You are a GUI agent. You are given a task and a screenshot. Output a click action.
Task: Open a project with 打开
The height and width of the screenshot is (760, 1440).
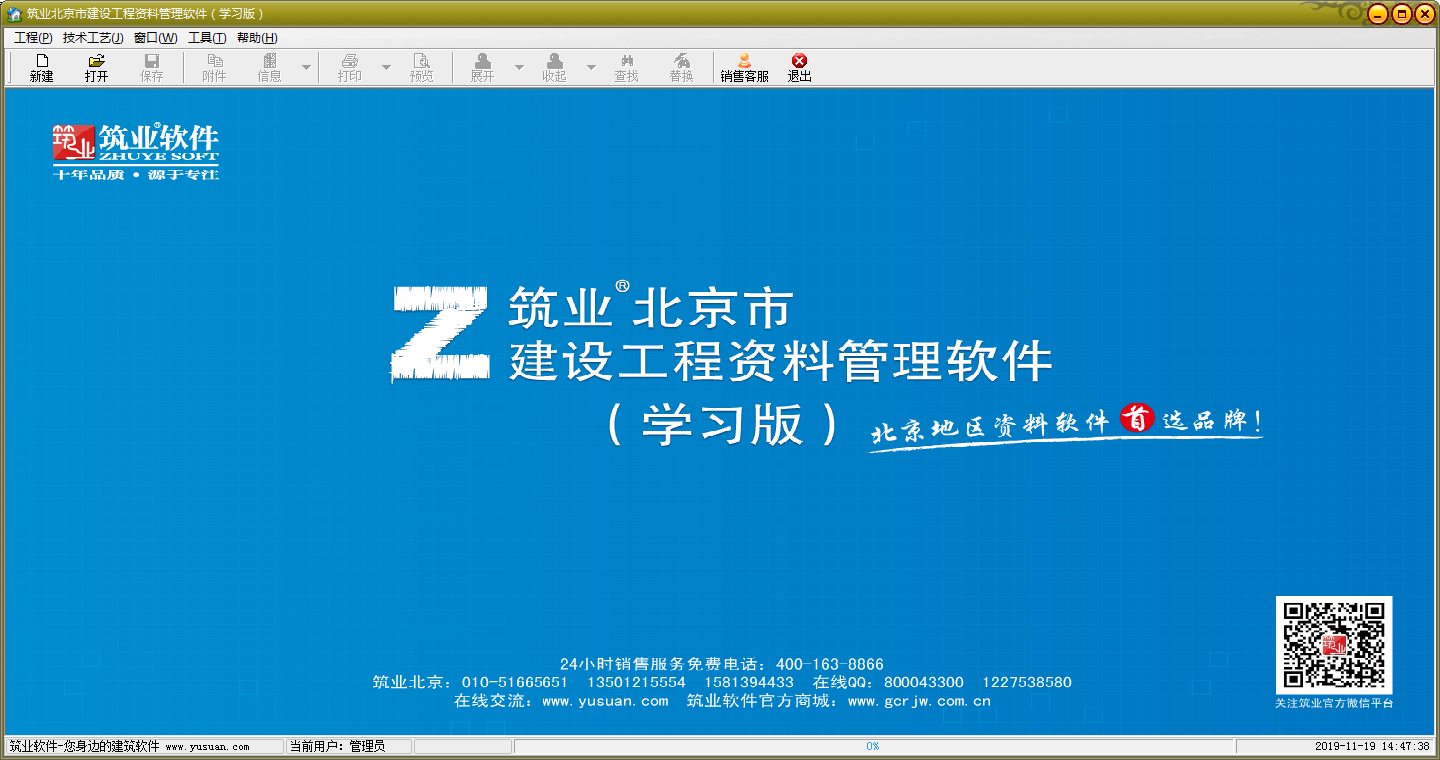pos(96,67)
